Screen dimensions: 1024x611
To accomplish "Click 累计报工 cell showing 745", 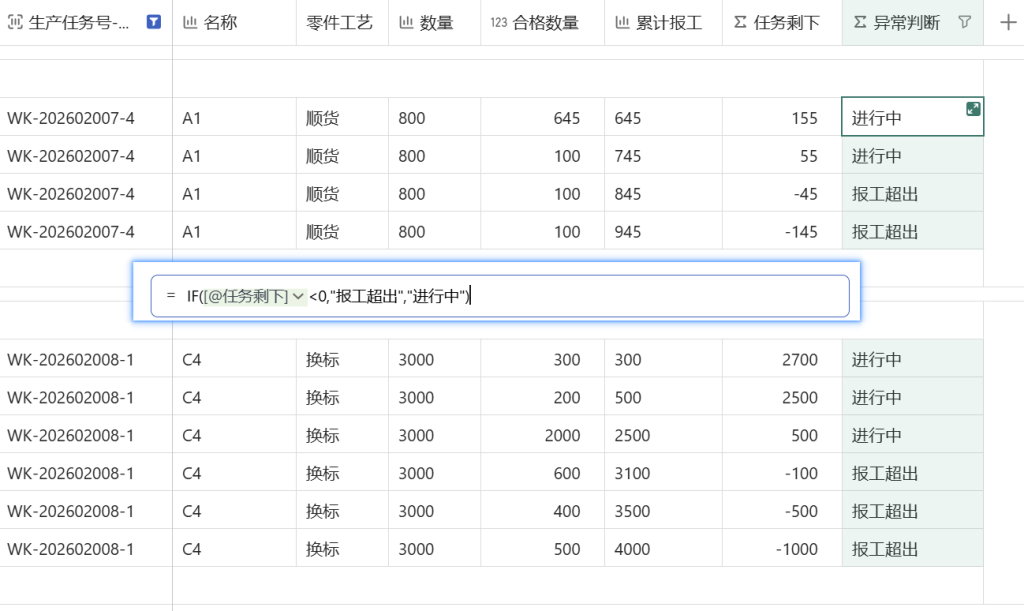I will point(664,155).
